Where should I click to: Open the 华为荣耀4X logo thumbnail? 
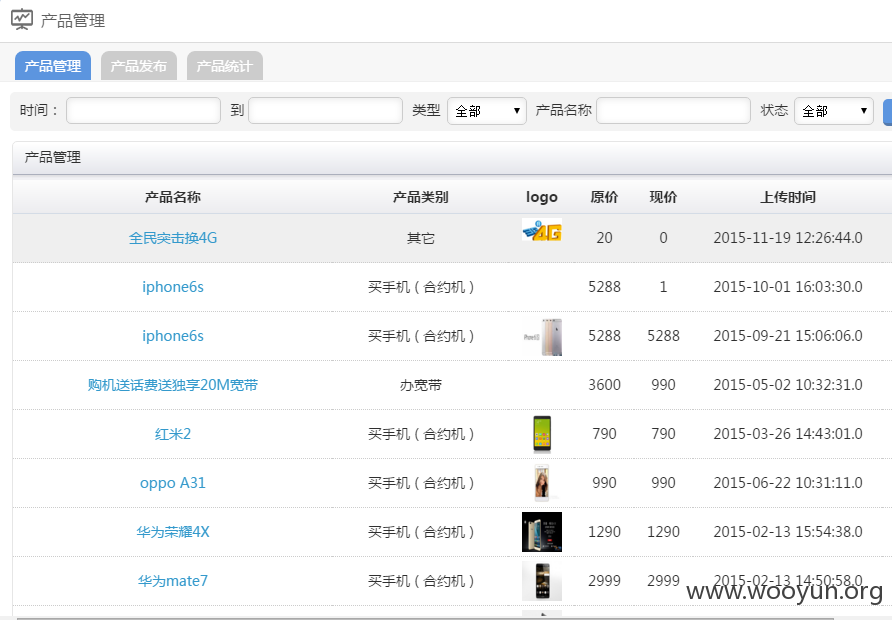coord(542,532)
